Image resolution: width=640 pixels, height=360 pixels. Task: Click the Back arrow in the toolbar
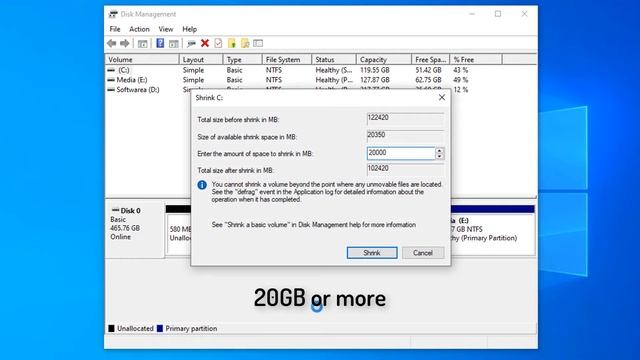coord(111,43)
